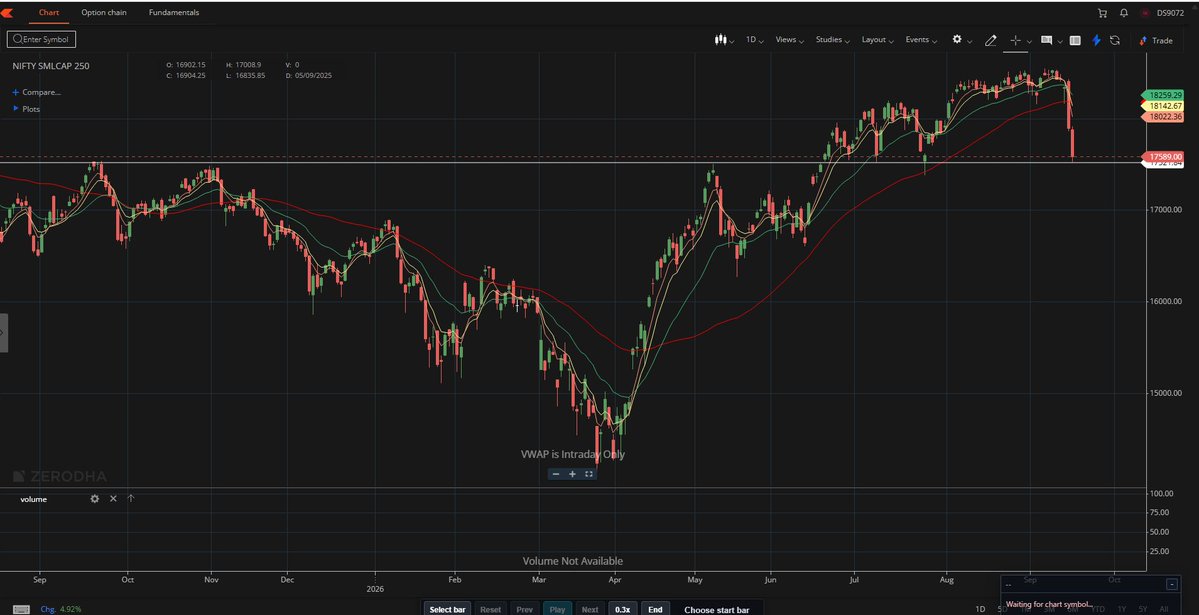Close the volume panel

(x=113, y=499)
